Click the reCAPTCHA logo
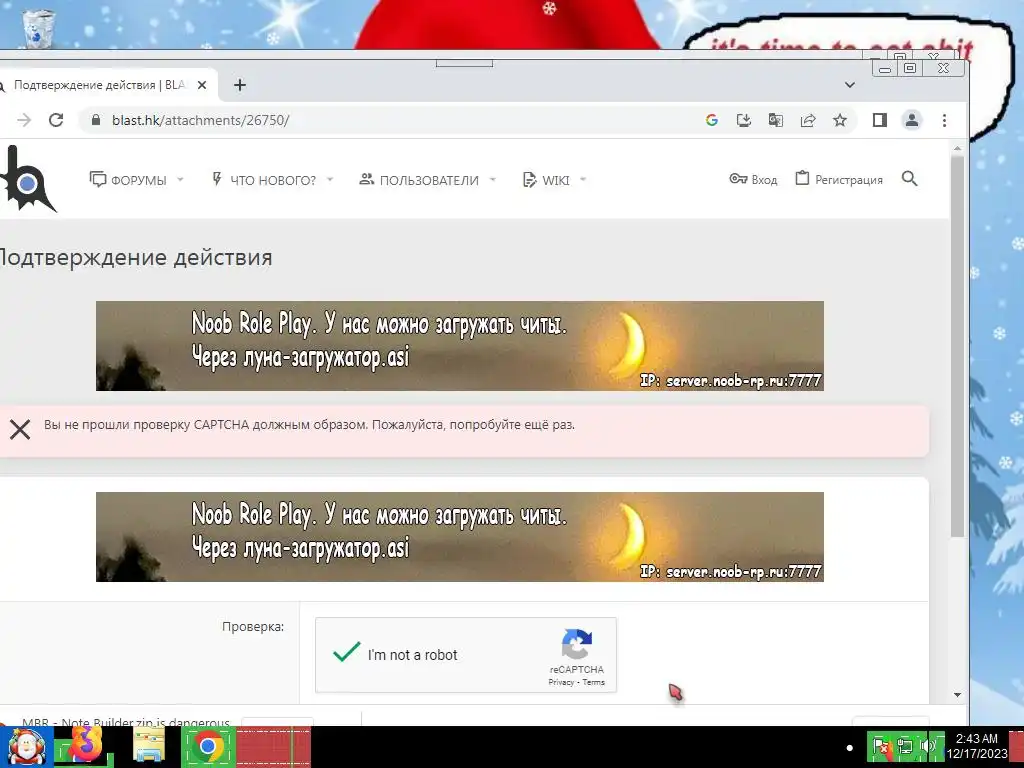 pos(577,645)
